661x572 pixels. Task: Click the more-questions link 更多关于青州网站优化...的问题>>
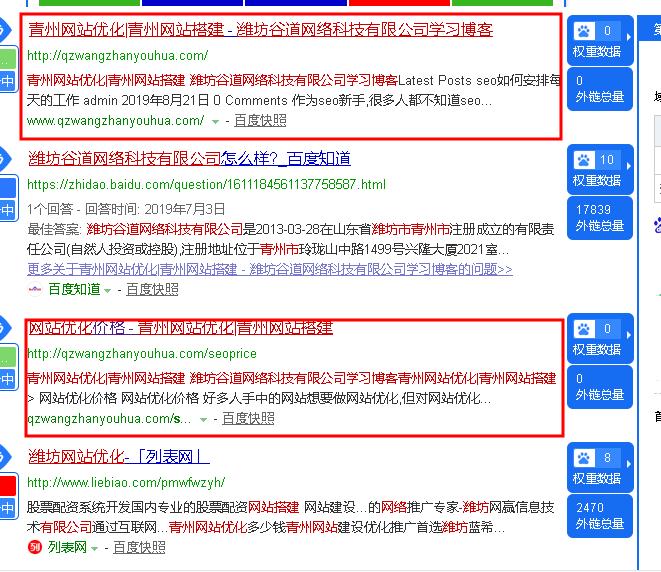click(x=270, y=269)
